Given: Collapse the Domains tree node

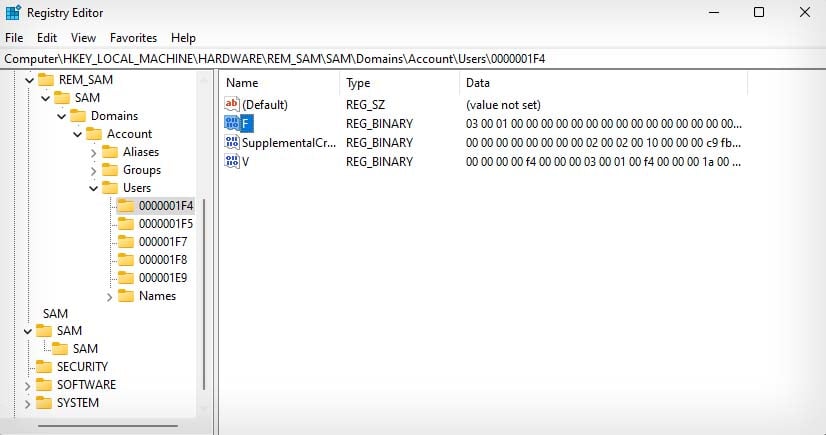Looking at the screenshot, I should (62, 116).
